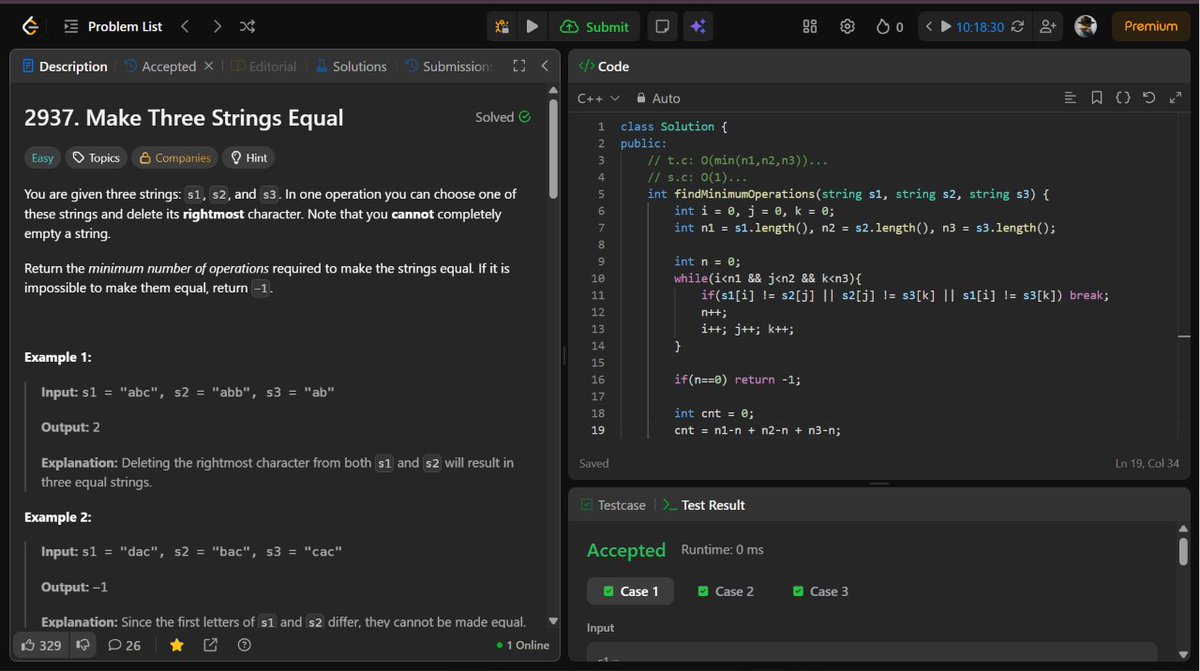Dislike the problem with thumbs down

point(83,645)
